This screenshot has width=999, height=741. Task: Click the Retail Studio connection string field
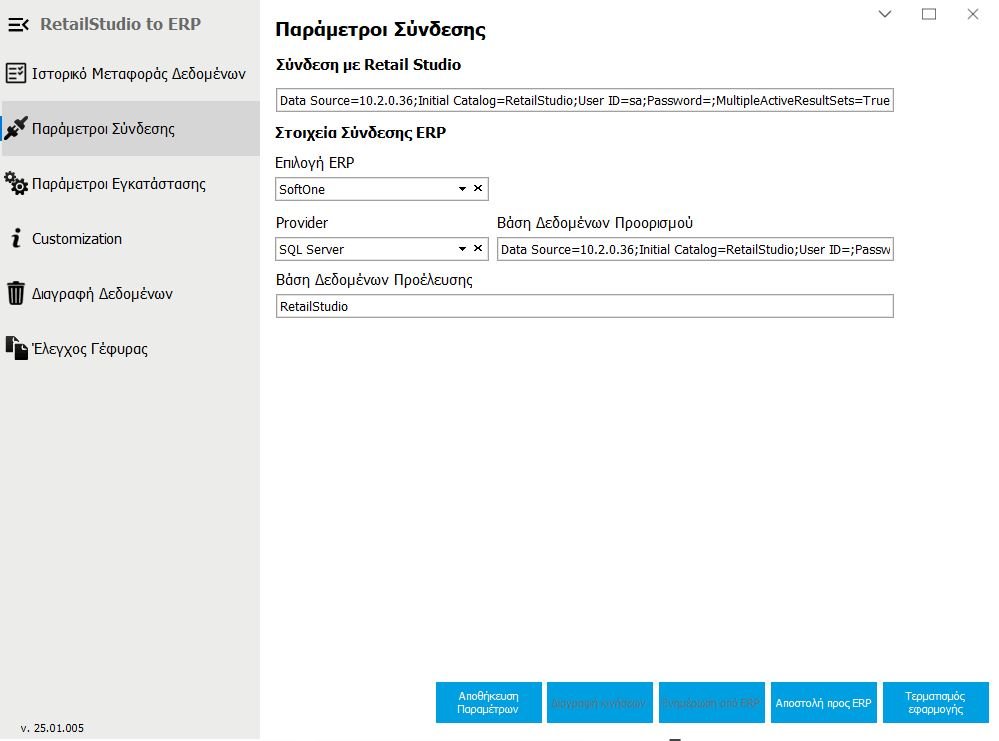[584, 101]
